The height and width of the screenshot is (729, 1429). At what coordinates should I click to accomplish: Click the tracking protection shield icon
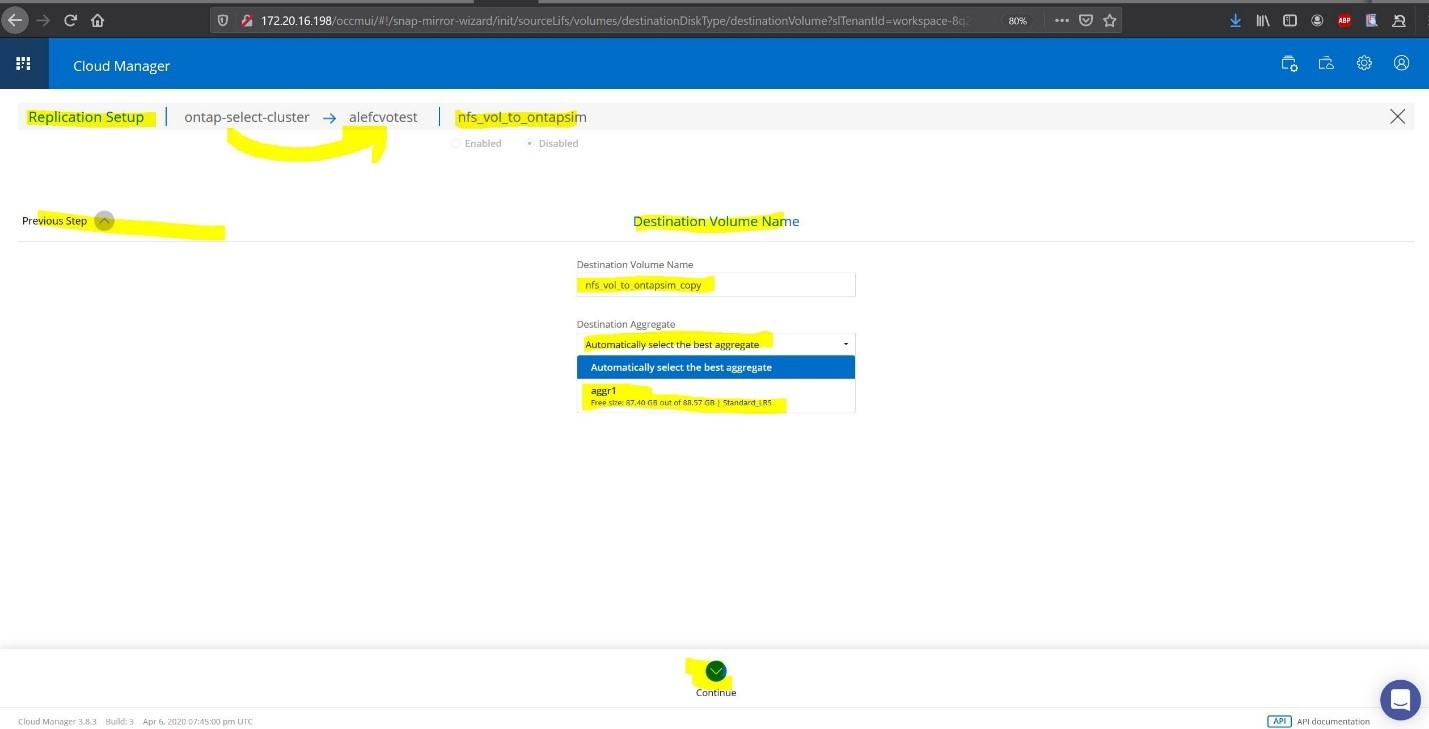pos(223,20)
